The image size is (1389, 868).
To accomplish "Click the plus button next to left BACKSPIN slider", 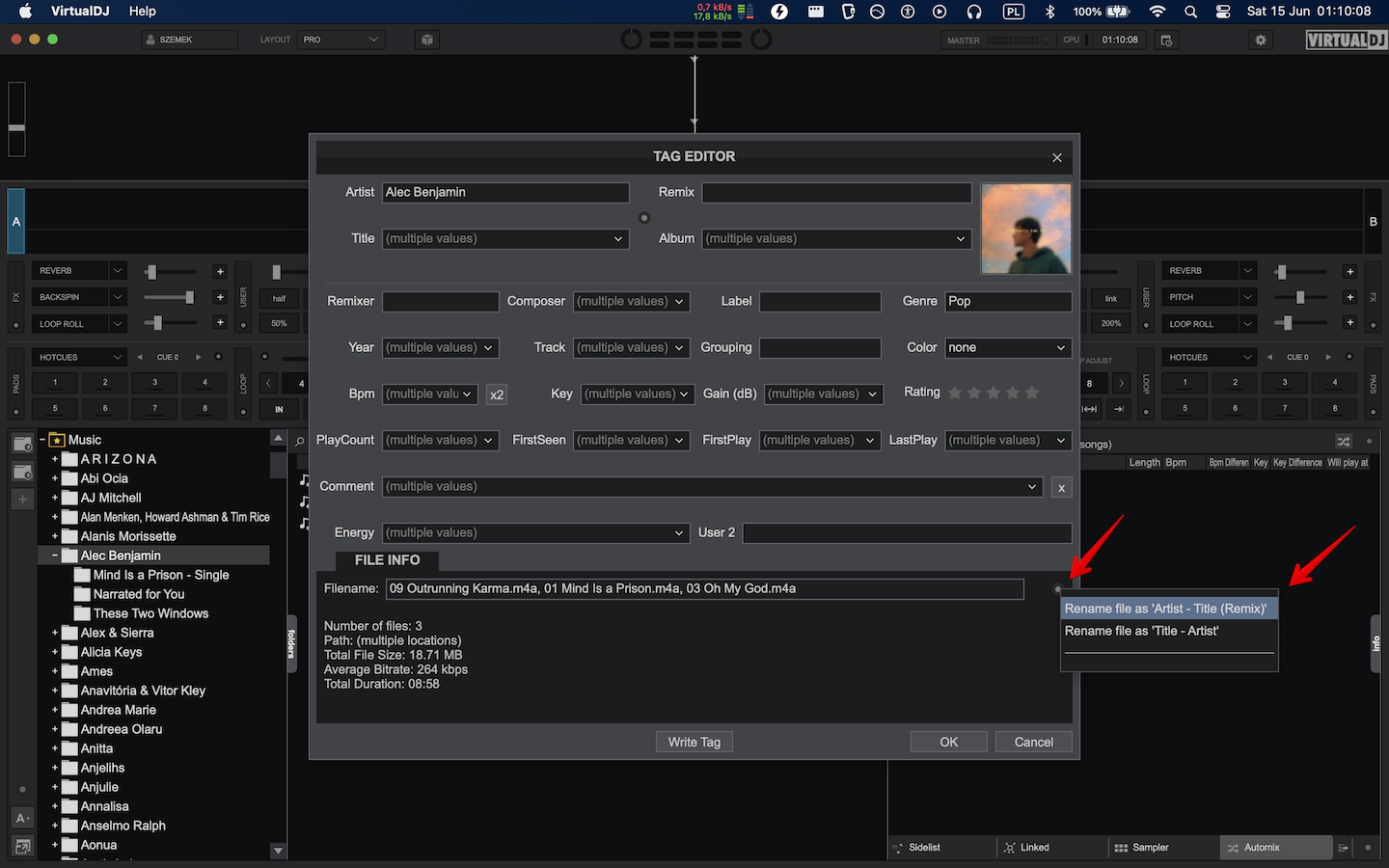I will click(220, 297).
